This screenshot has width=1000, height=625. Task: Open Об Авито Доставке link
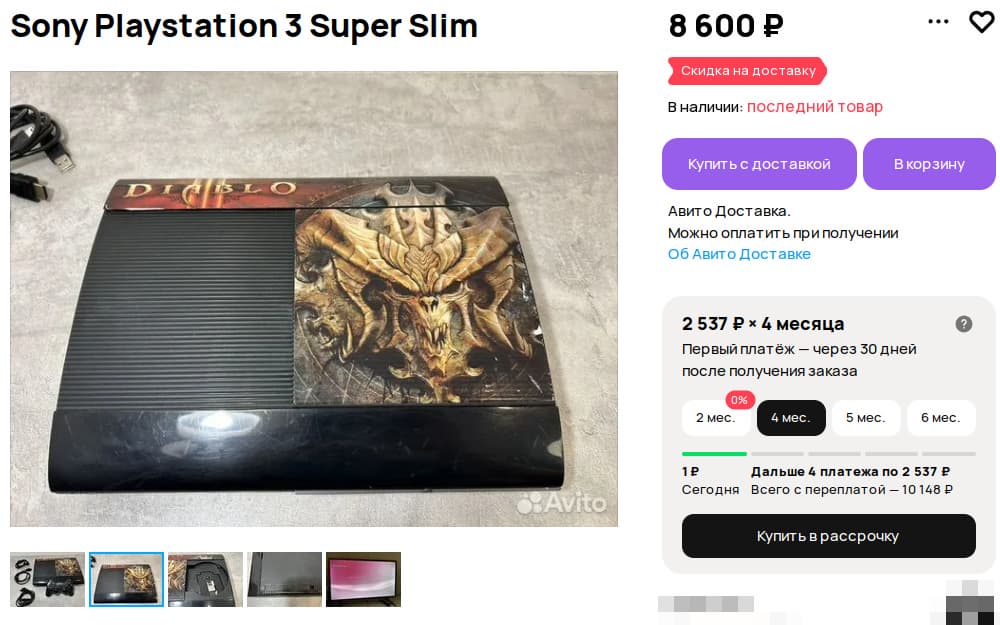coord(739,254)
